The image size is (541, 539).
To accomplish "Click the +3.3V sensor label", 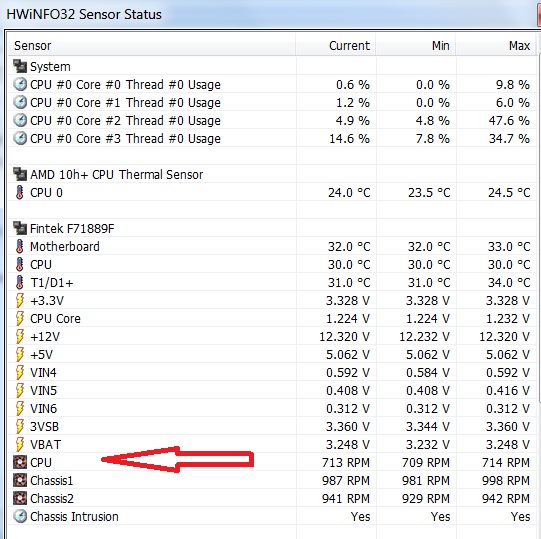I will (47, 301).
